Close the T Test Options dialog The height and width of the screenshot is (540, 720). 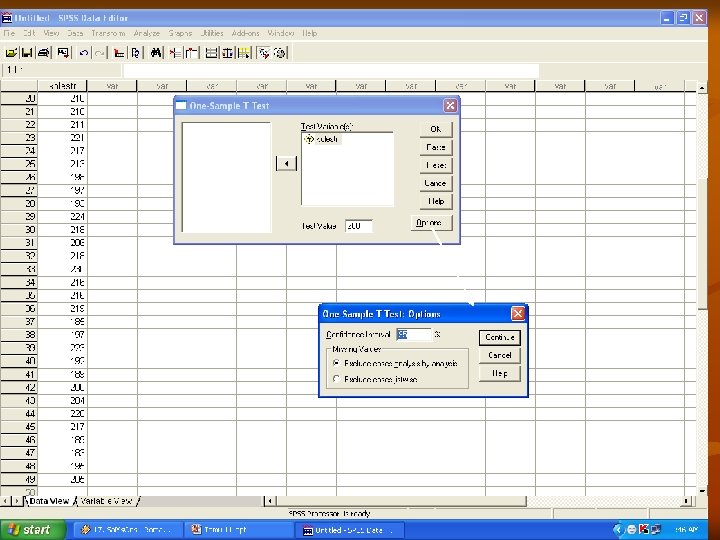pos(518,314)
